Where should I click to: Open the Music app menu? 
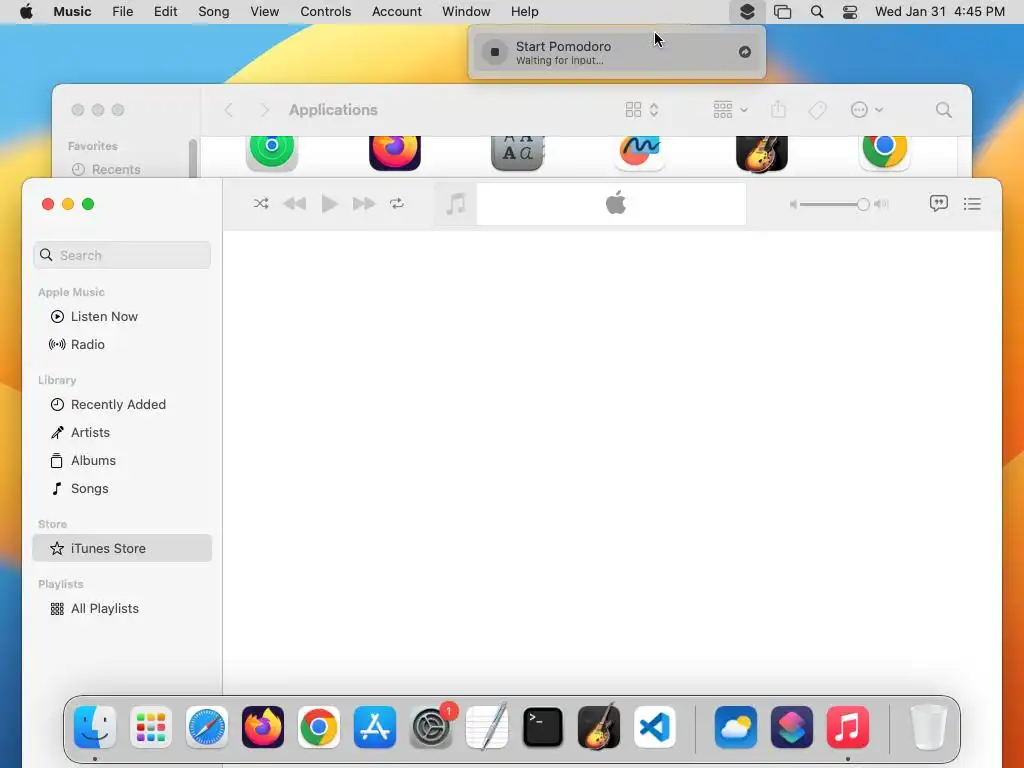(x=72, y=12)
